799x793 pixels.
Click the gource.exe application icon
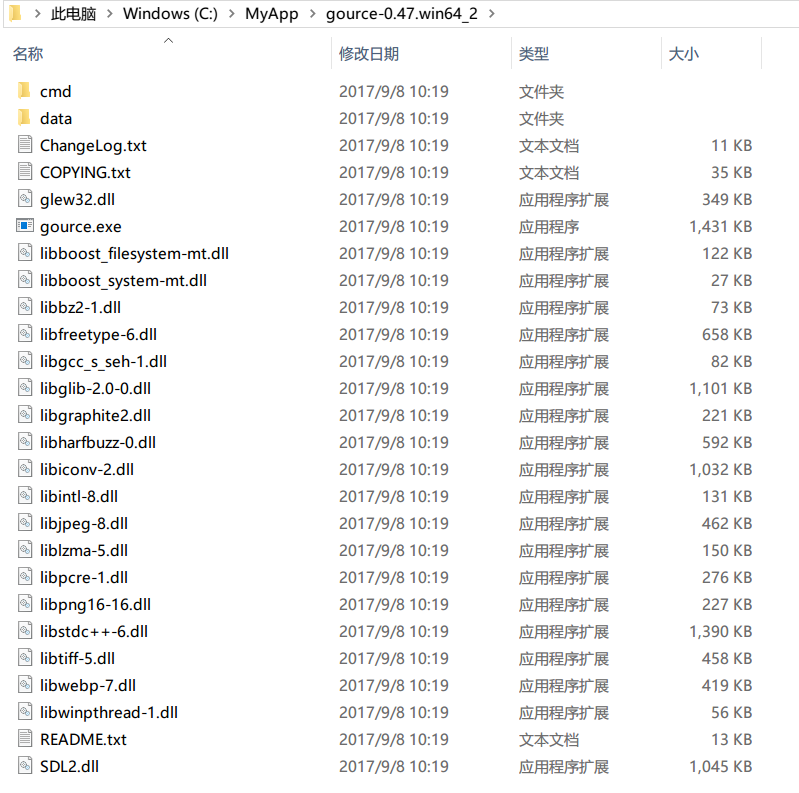tap(25, 226)
